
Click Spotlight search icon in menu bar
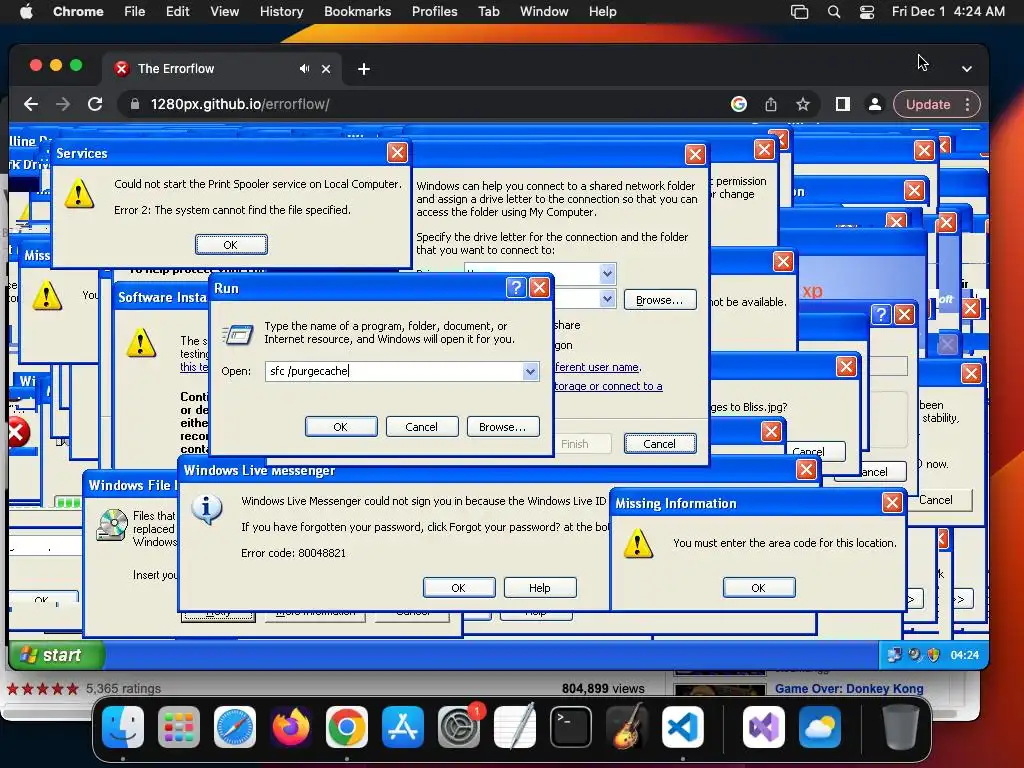pos(834,12)
